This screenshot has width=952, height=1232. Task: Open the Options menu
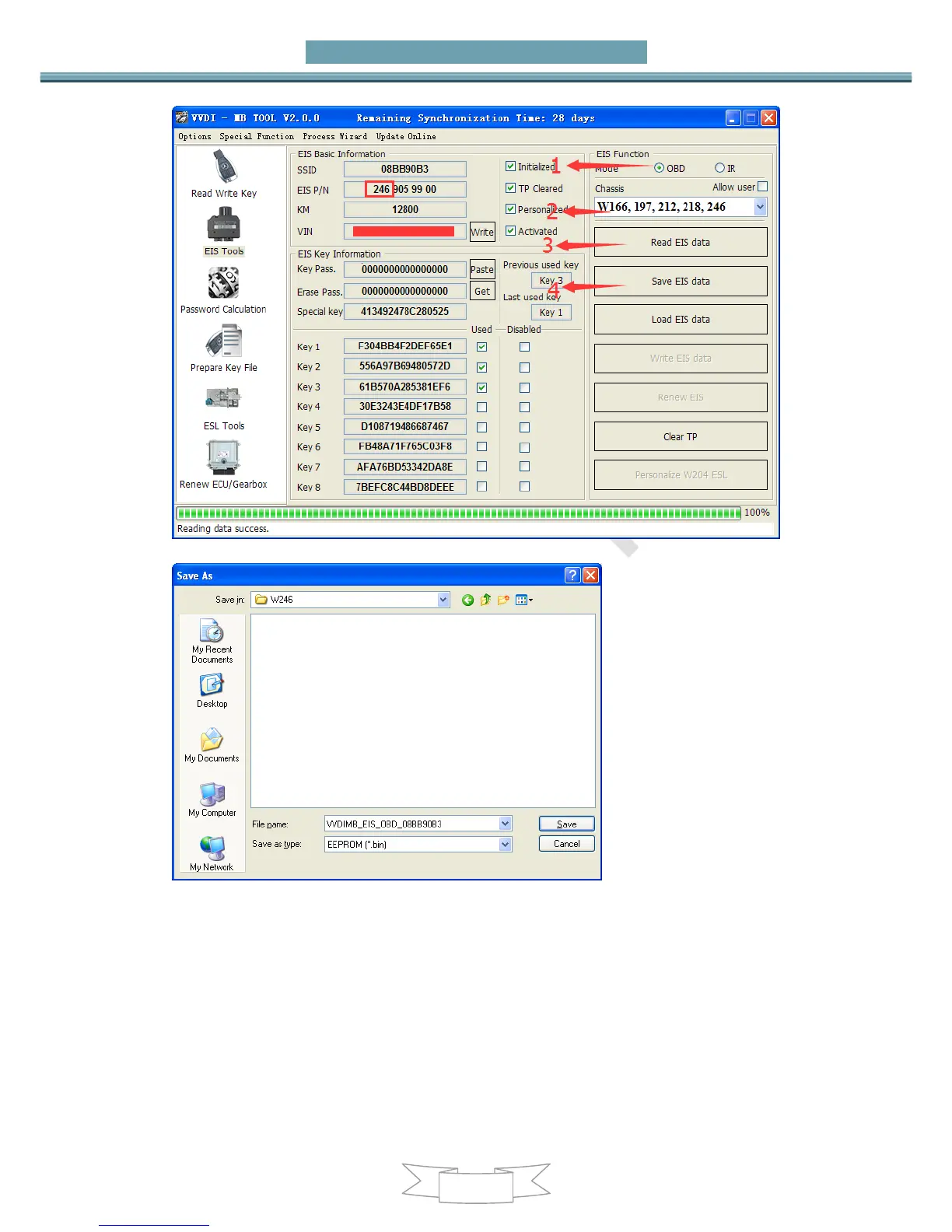tap(194, 136)
